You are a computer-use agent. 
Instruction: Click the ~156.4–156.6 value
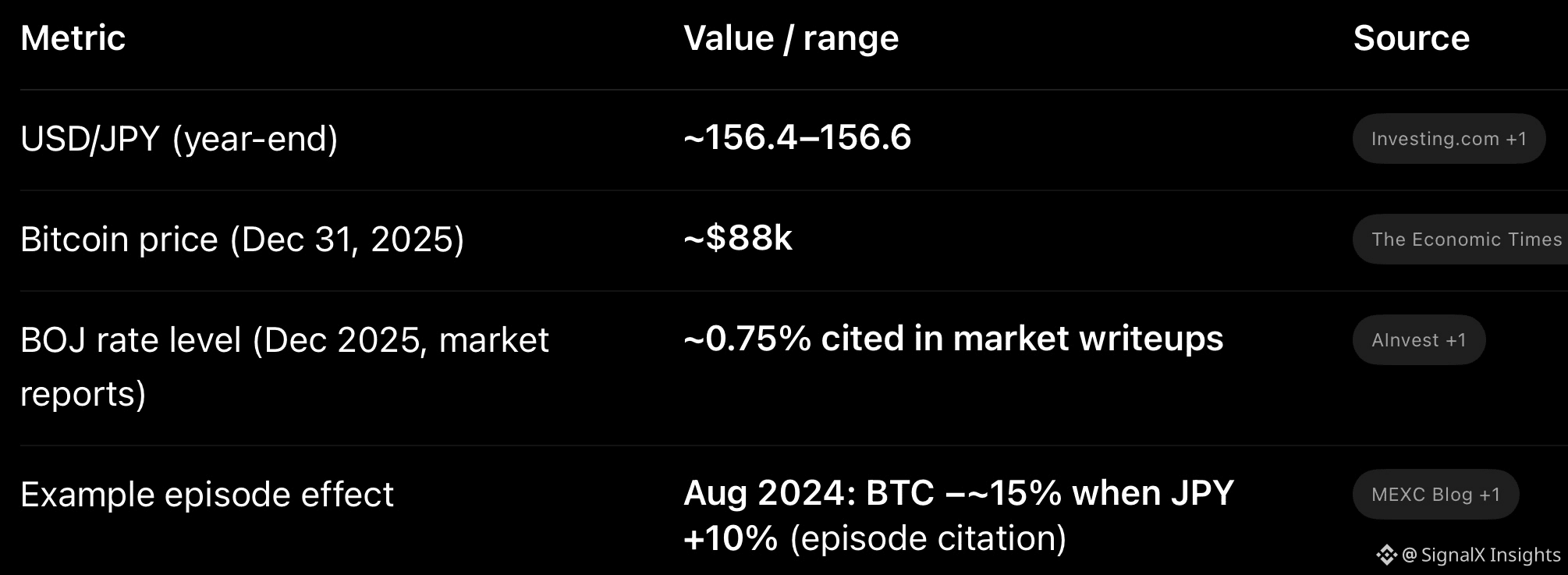pyautogui.click(x=797, y=137)
